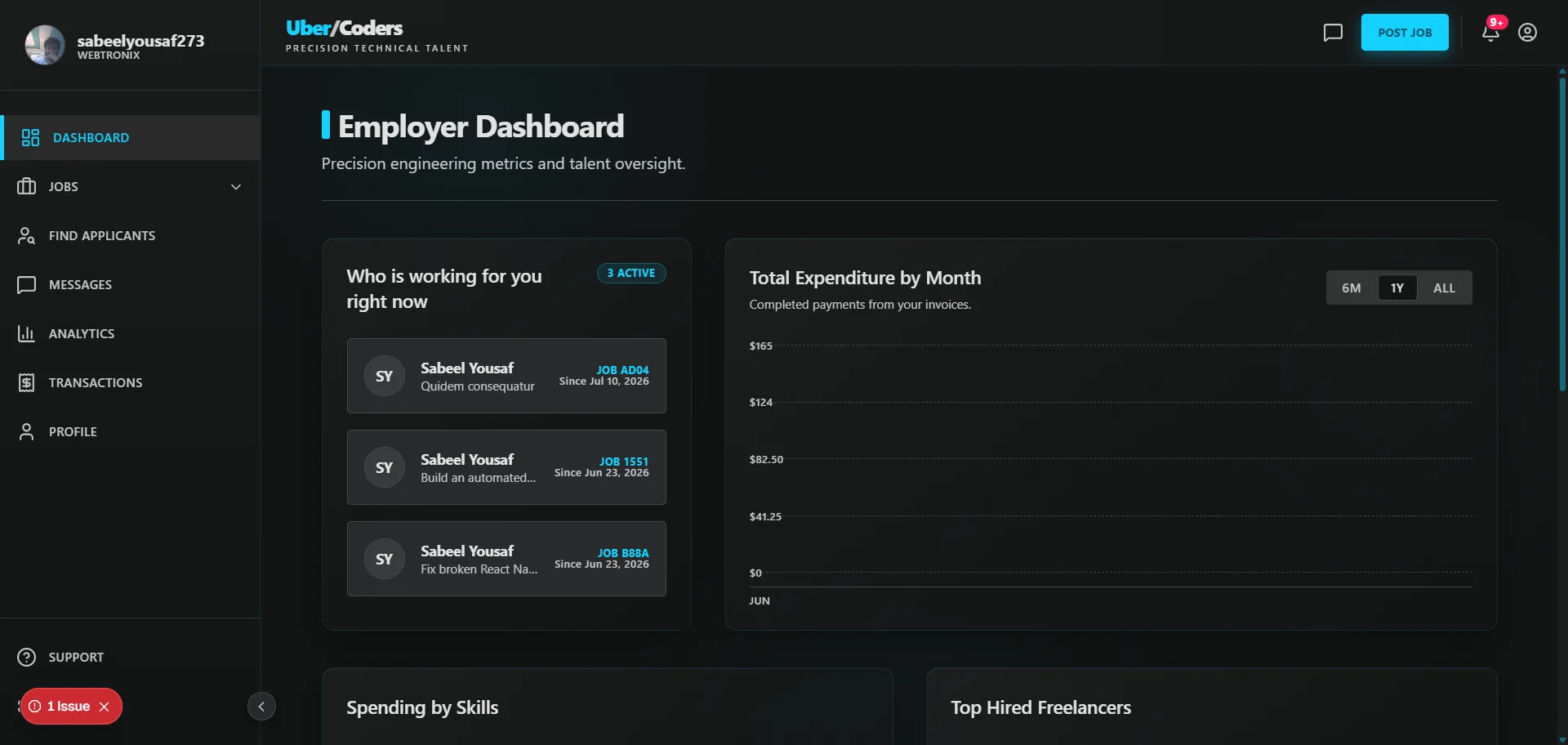The height and width of the screenshot is (745, 1568).
Task: Click the $82.50 axis label
Action: (x=766, y=459)
